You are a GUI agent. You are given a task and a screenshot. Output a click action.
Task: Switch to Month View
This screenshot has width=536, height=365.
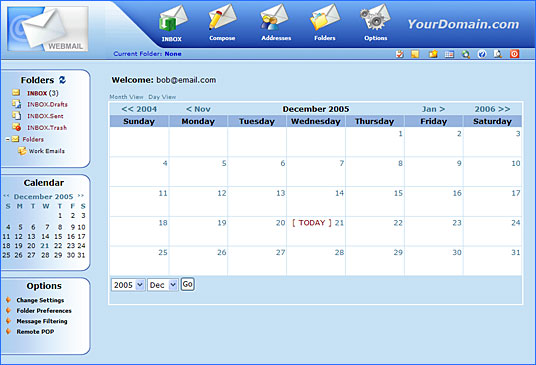click(x=126, y=97)
